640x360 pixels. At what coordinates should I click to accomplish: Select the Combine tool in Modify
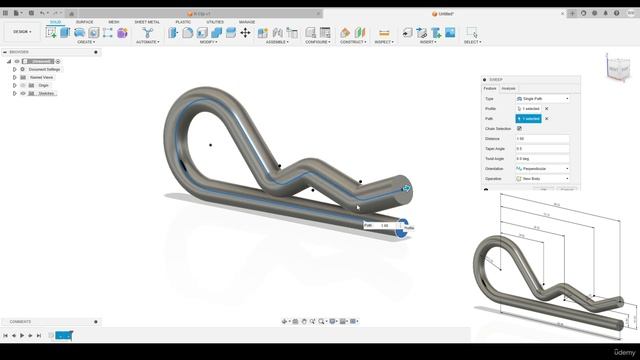click(x=216, y=33)
